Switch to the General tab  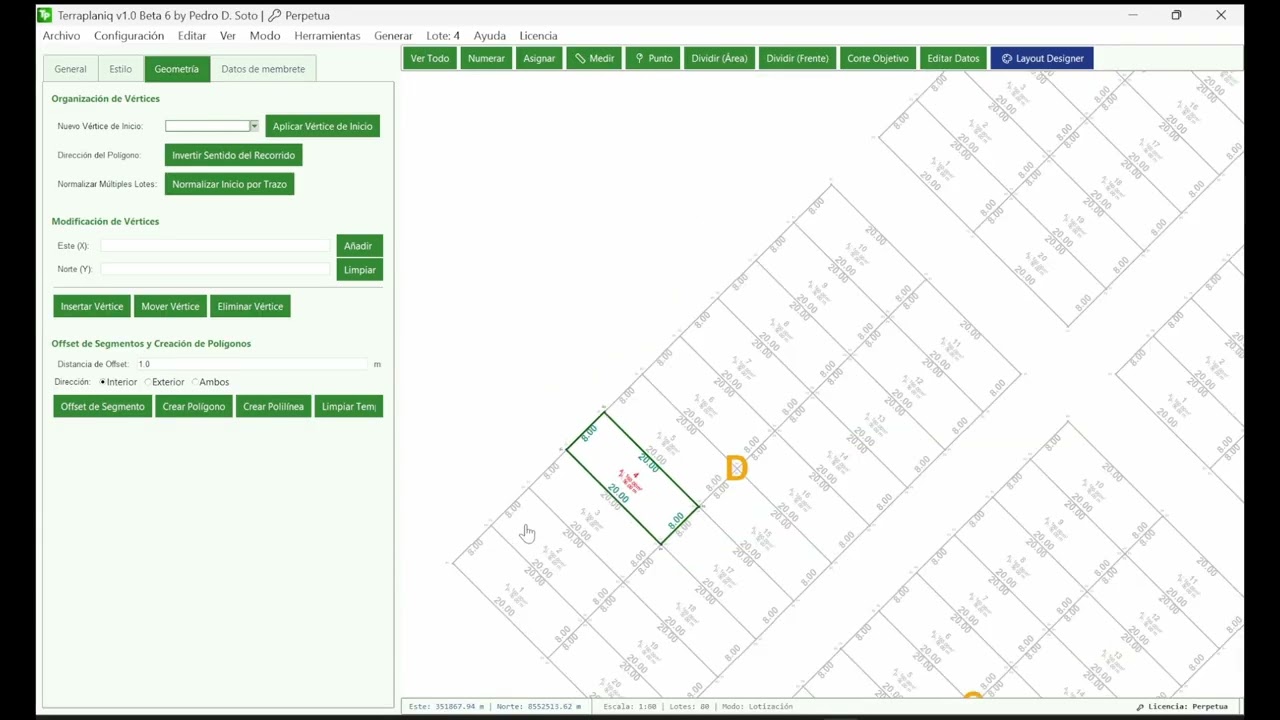70,69
